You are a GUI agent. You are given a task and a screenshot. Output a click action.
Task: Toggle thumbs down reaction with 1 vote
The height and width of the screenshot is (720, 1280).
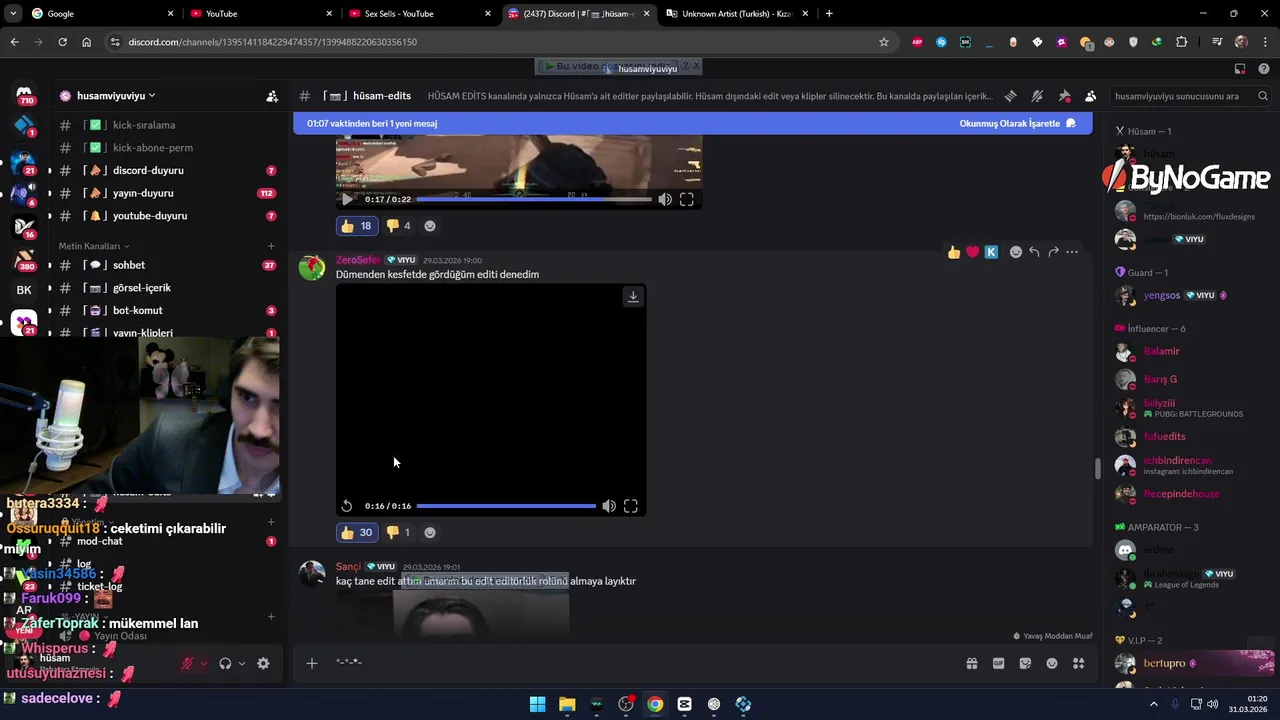[398, 533]
